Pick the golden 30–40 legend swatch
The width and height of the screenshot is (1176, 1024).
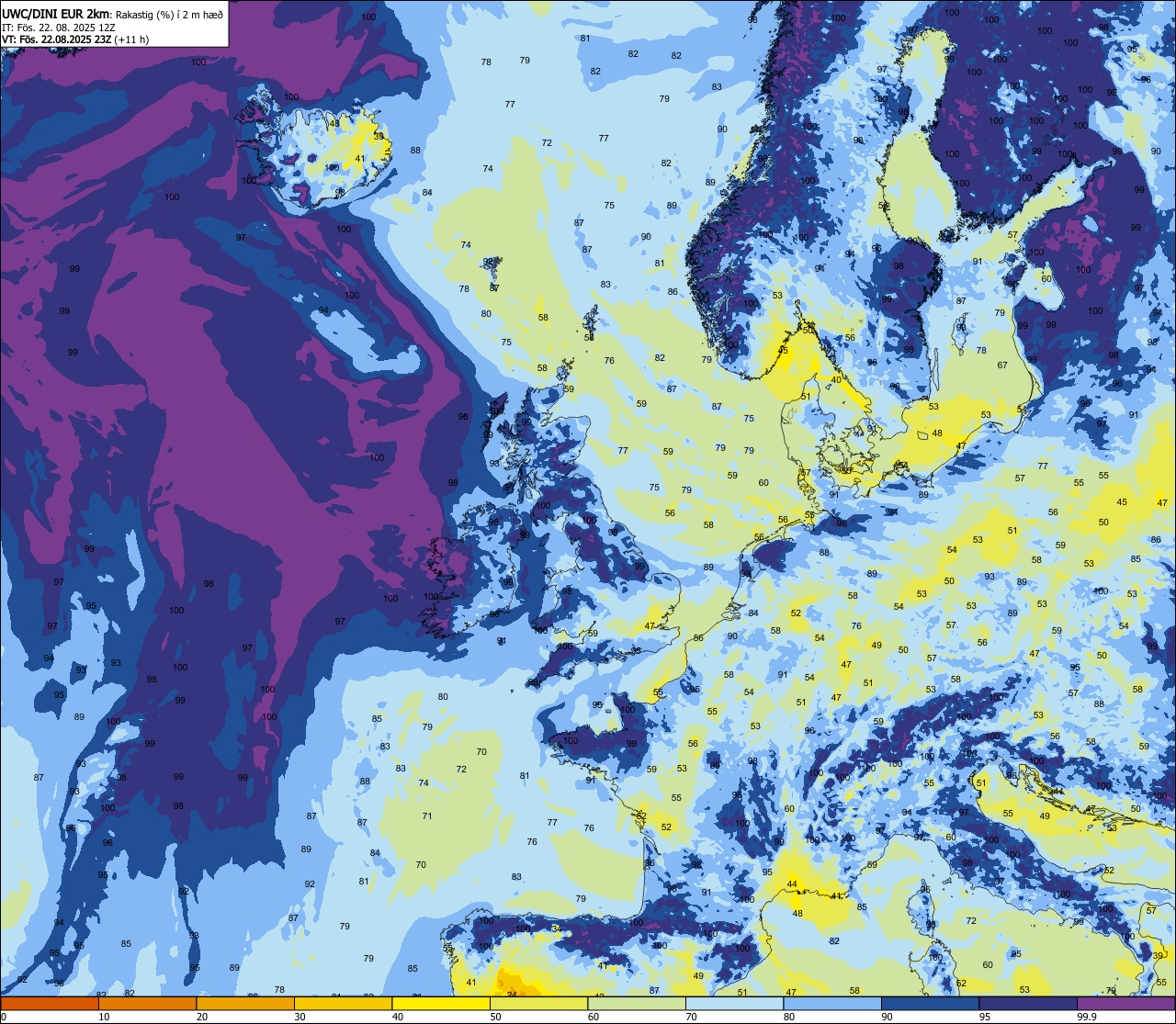coord(343,1003)
